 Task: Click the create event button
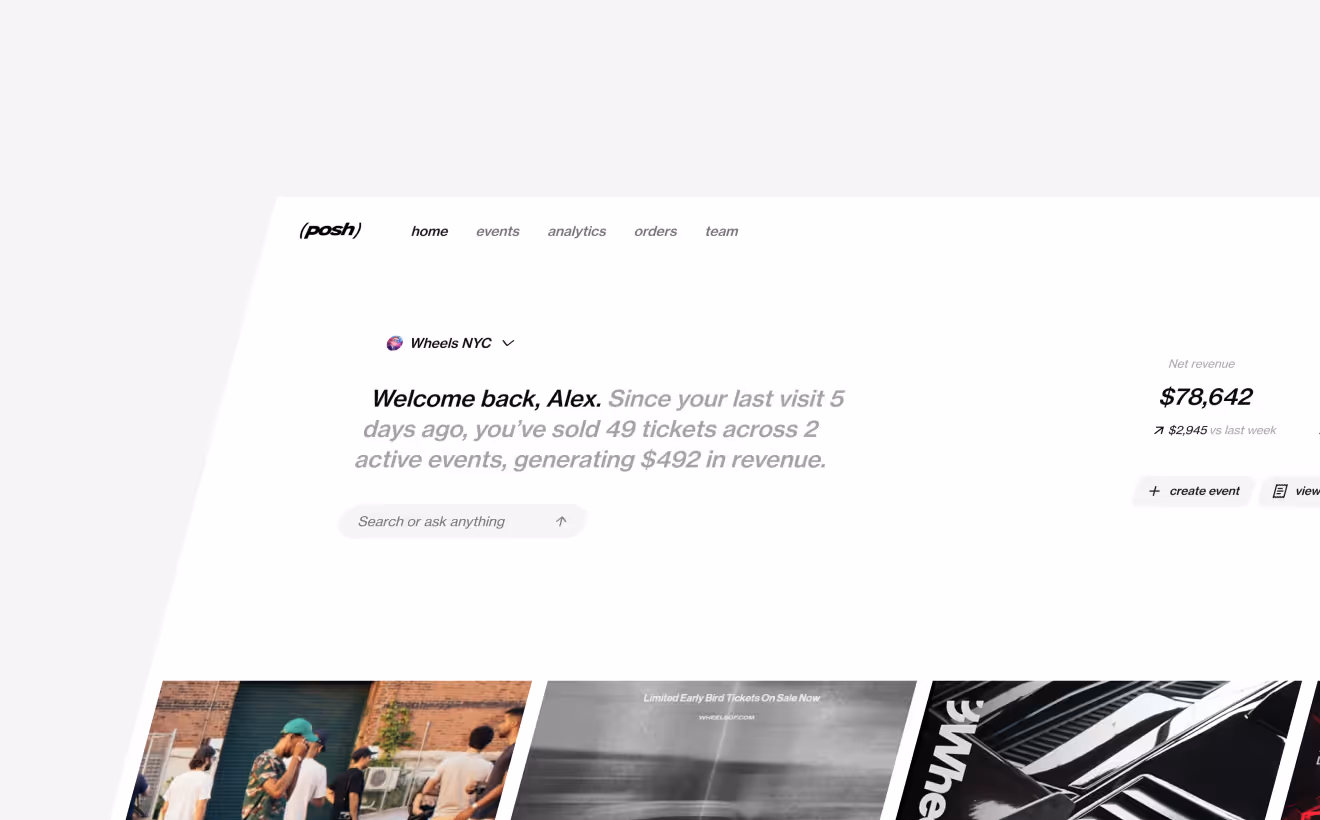click(x=1193, y=491)
